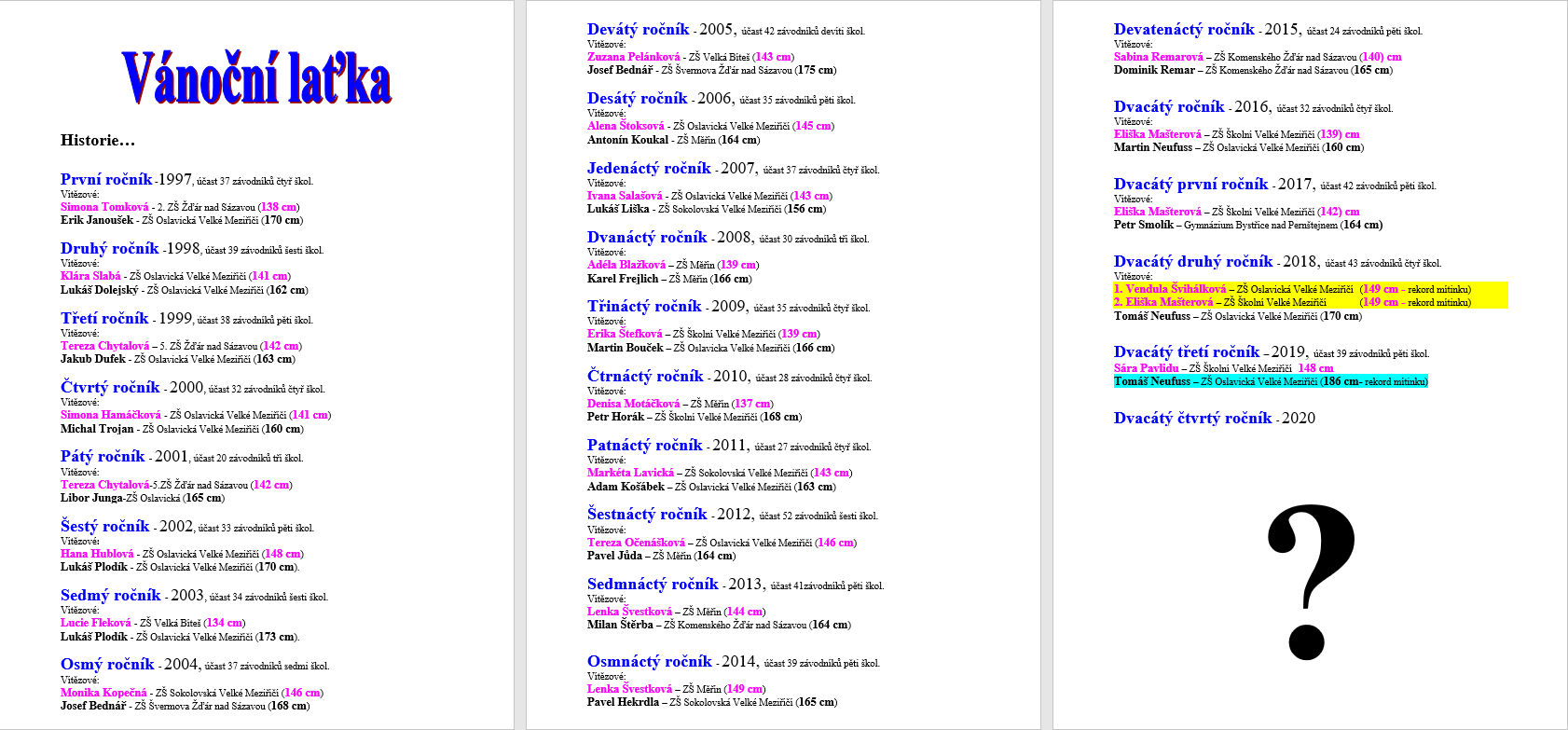Viewport: 1568px width, 730px height.
Task: Click the "Pátý ročník" heading
Action: pyautogui.click(x=103, y=457)
